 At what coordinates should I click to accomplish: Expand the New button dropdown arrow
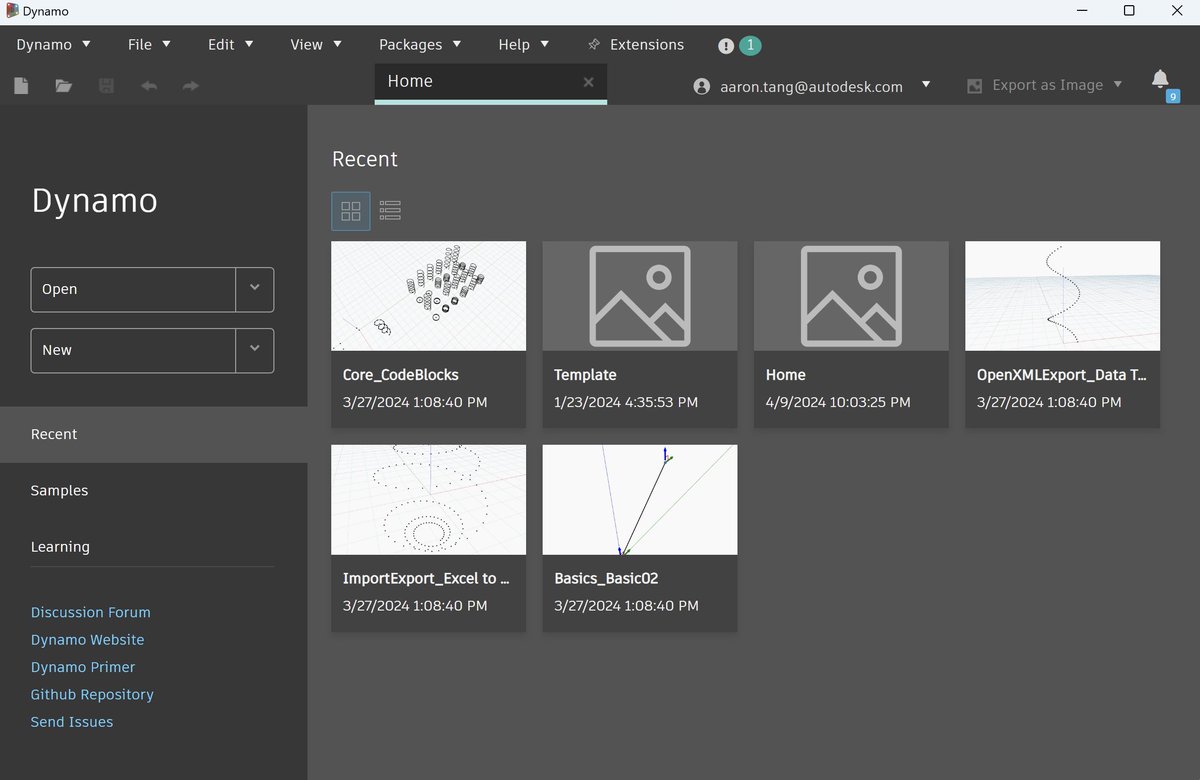point(254,350)
